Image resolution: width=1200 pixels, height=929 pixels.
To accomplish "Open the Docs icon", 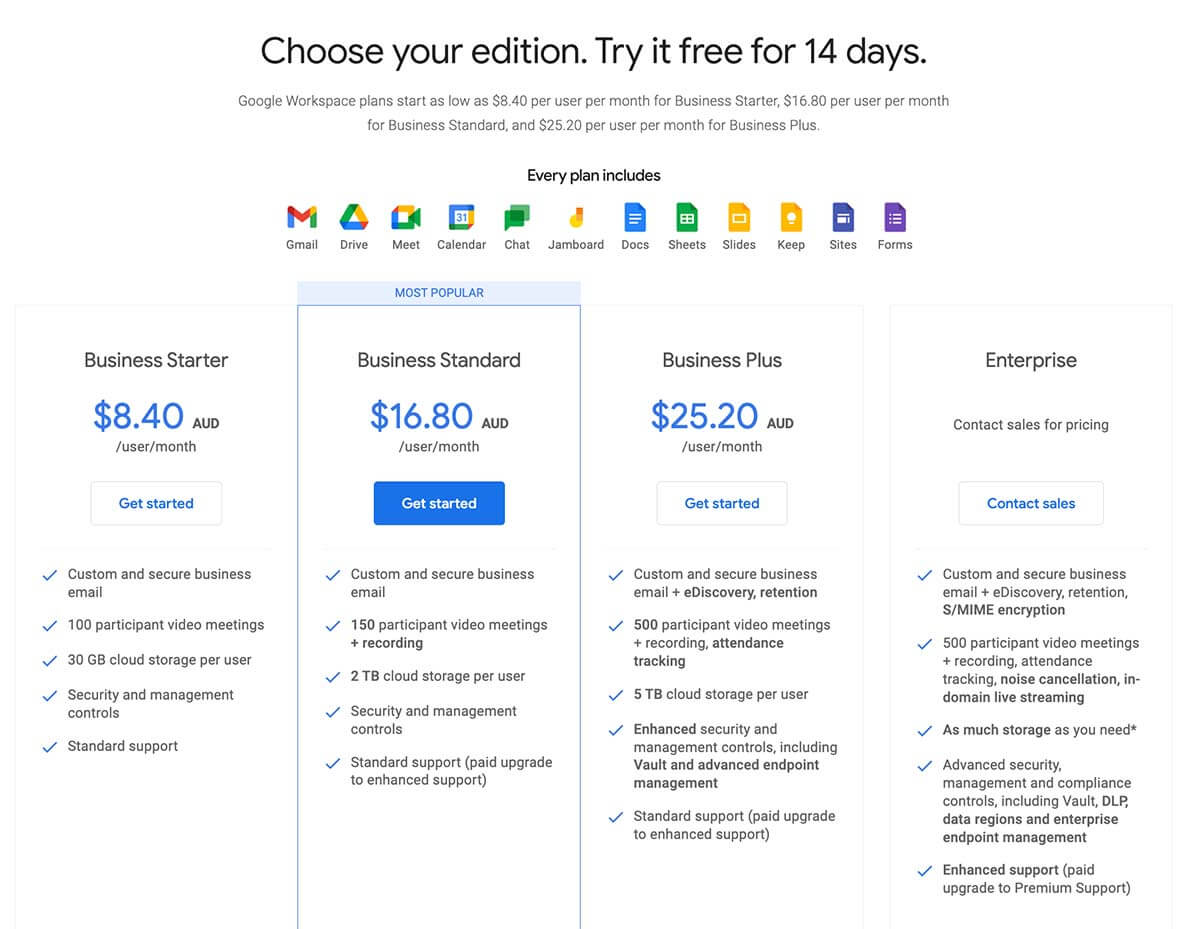I will point(635,216).
